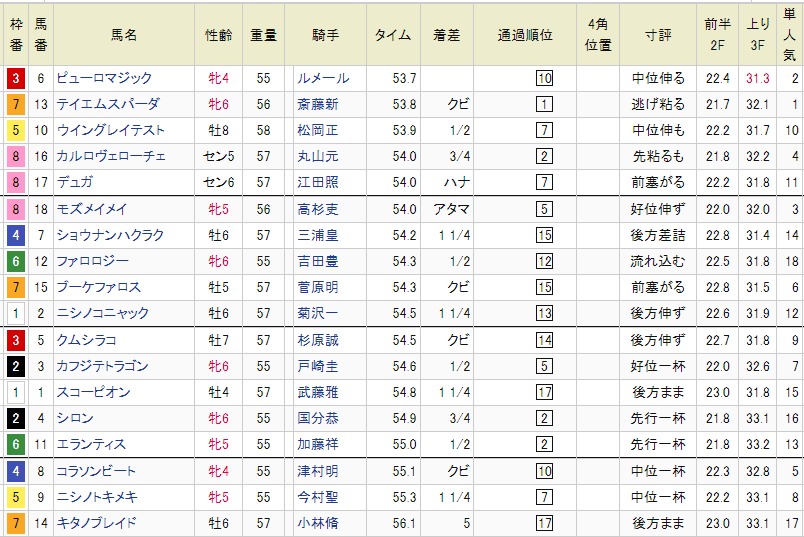Click pink bracket badge for モズメイメイ
This screenshot has width=804, height=537.
pos(14,209)
